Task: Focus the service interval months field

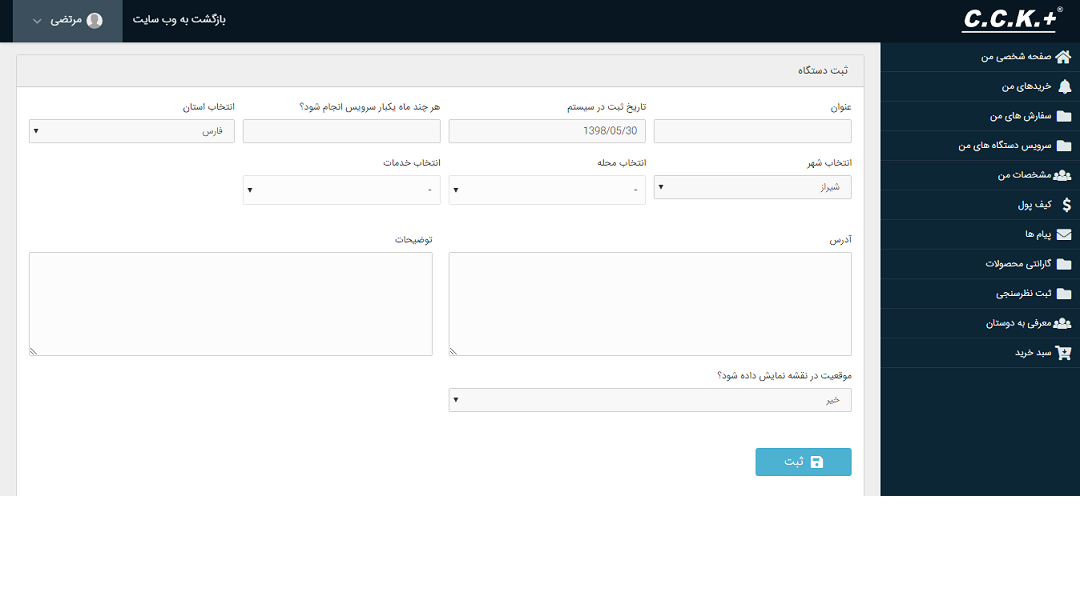Action: (342, 131)
